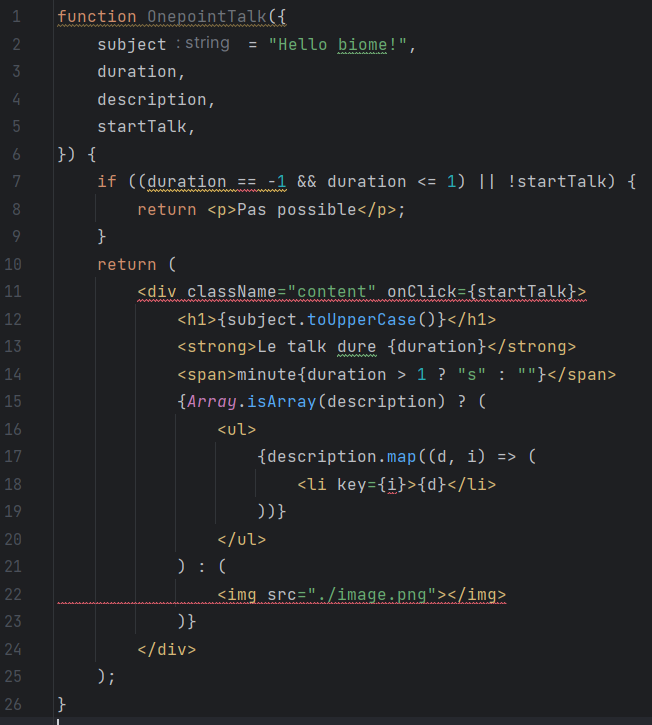Click the Array.isArray call

click(x=251, y=402)
